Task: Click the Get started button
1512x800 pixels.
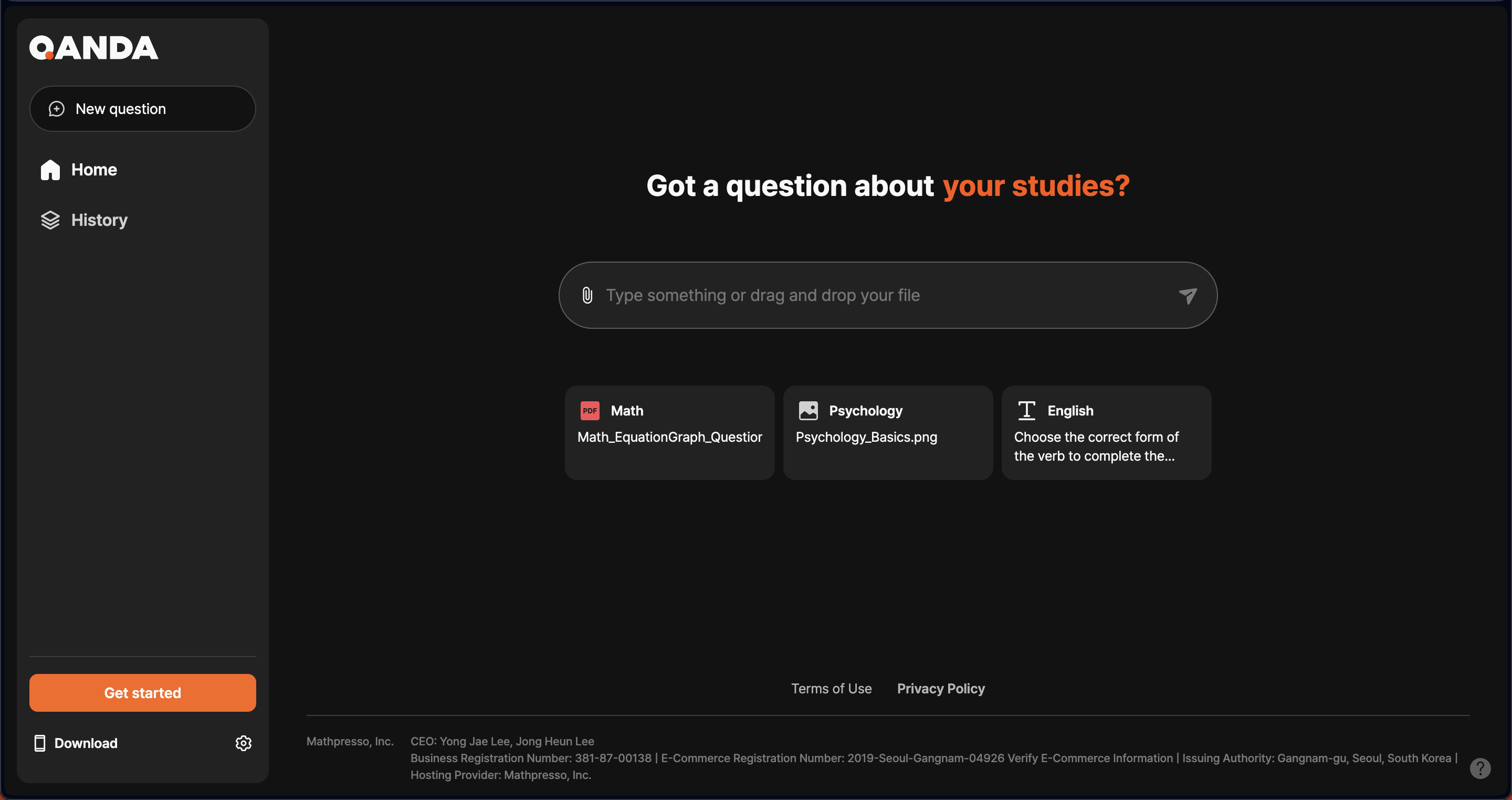Action: tap(143, 692)
